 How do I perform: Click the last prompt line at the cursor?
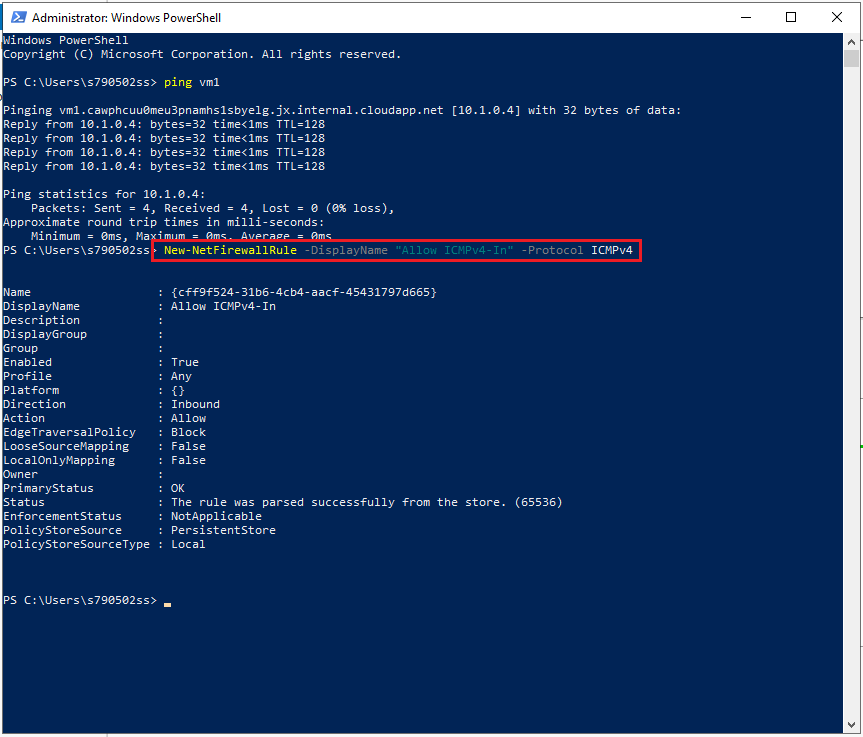click(x=87, y=600)
